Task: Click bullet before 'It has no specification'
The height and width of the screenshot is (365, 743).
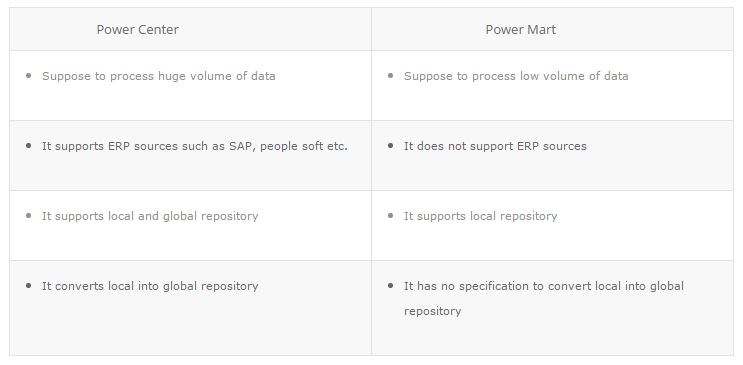Action: point(390,286)
